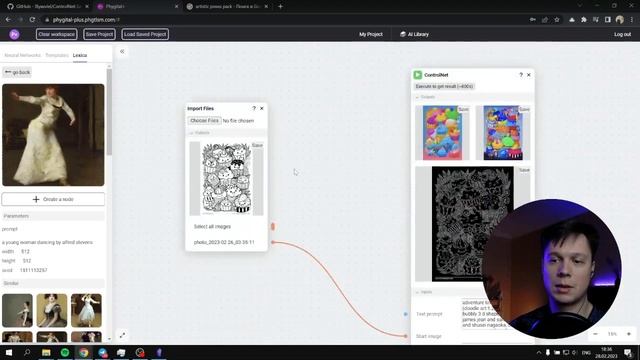This screenshot has width=640, height=360.
Task: Open Telegram from the taskbar
Action: click(x=102, y=353)
